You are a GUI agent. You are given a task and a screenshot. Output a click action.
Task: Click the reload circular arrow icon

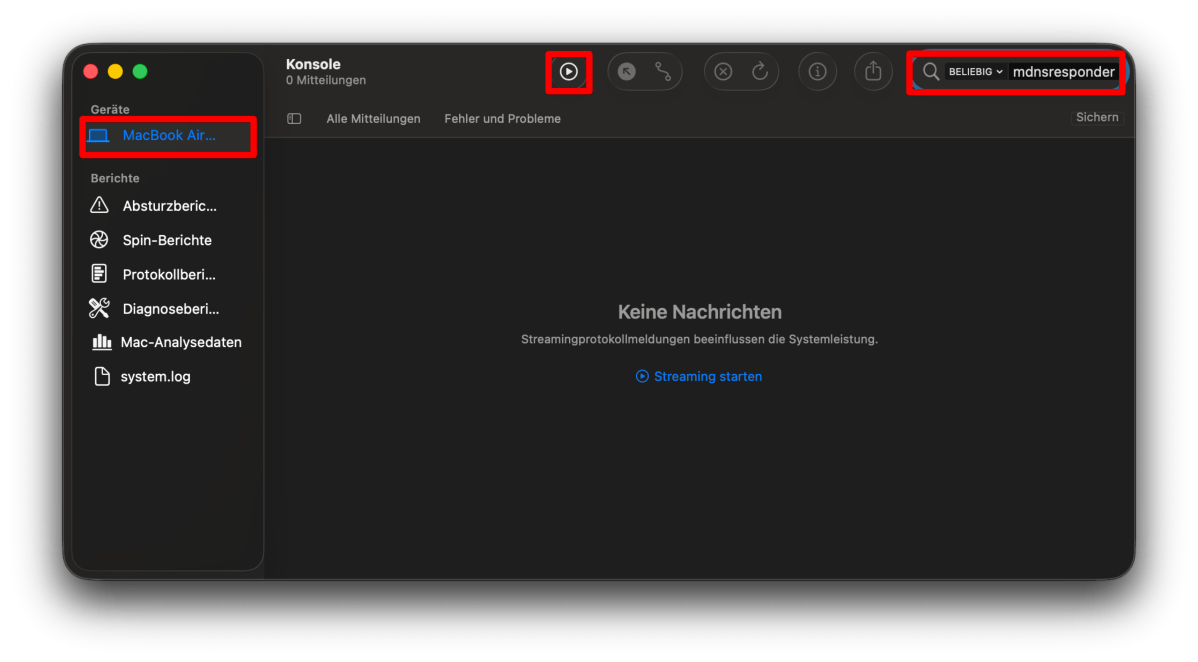(759, 72)
